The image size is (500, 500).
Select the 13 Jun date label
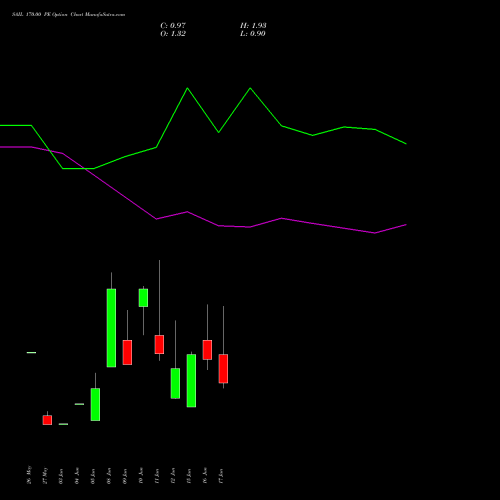(x=189, y=476)
